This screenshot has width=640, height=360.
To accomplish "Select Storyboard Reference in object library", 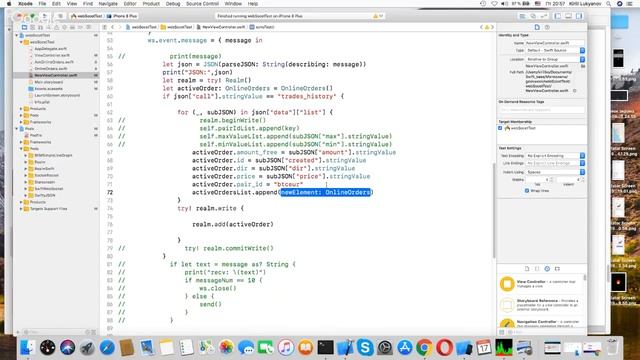I will [541, 305].
